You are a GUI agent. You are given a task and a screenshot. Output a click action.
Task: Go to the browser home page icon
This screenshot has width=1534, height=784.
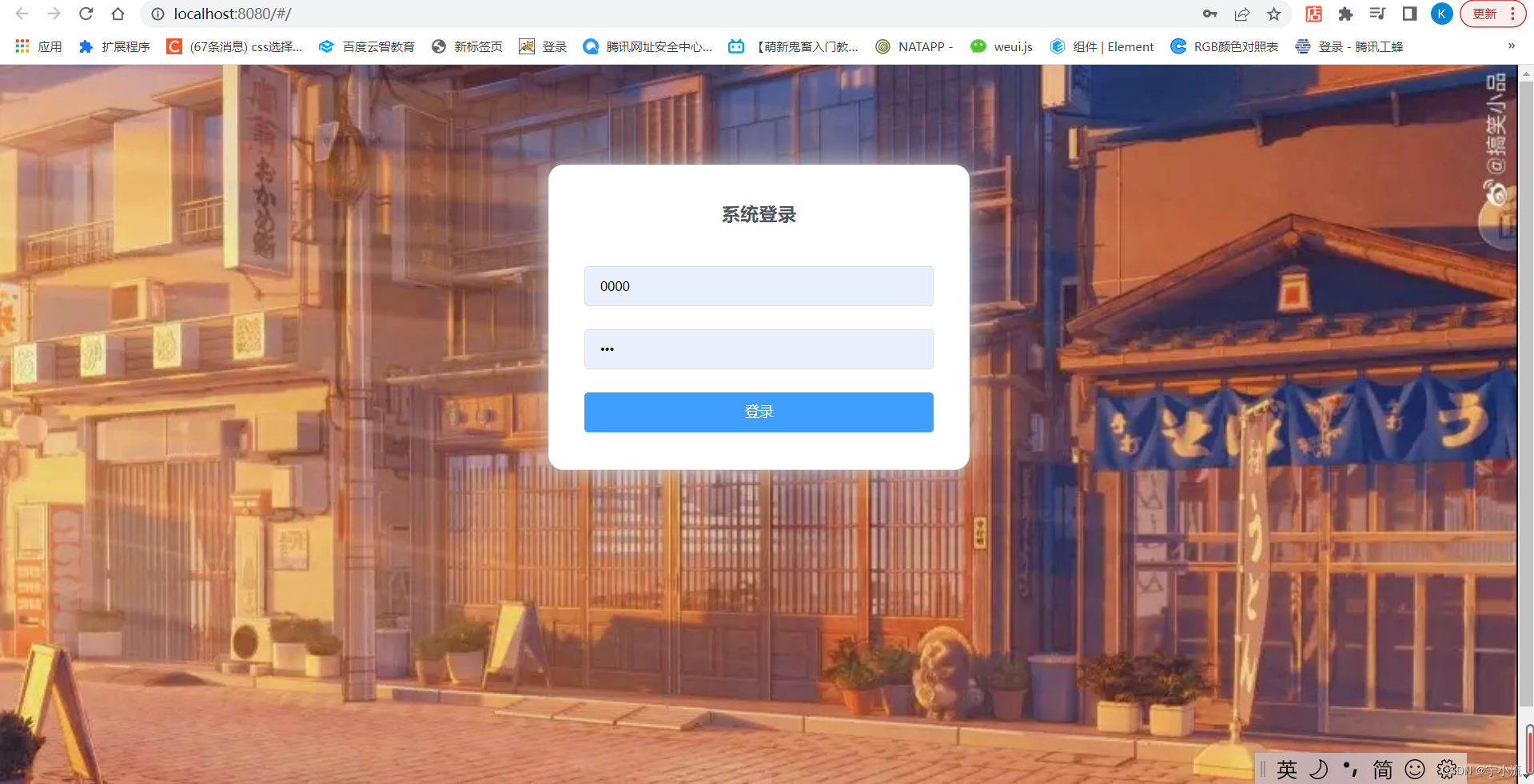(118, 14)
